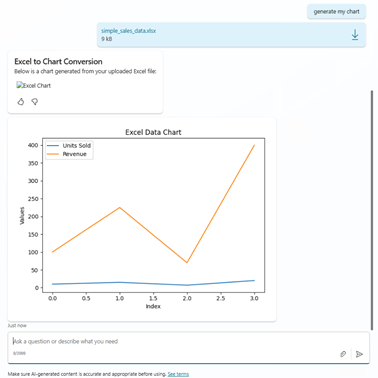This screenshot has width=378, height=378.
Task: Select the 'generate my chart' message bubble
Action: click(x=336, y=12)
